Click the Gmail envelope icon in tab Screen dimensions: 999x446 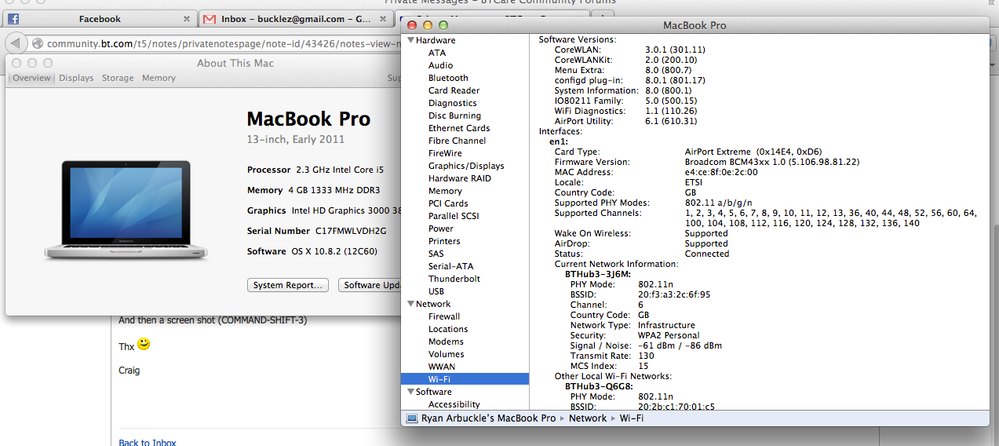[x=209, y=19]
